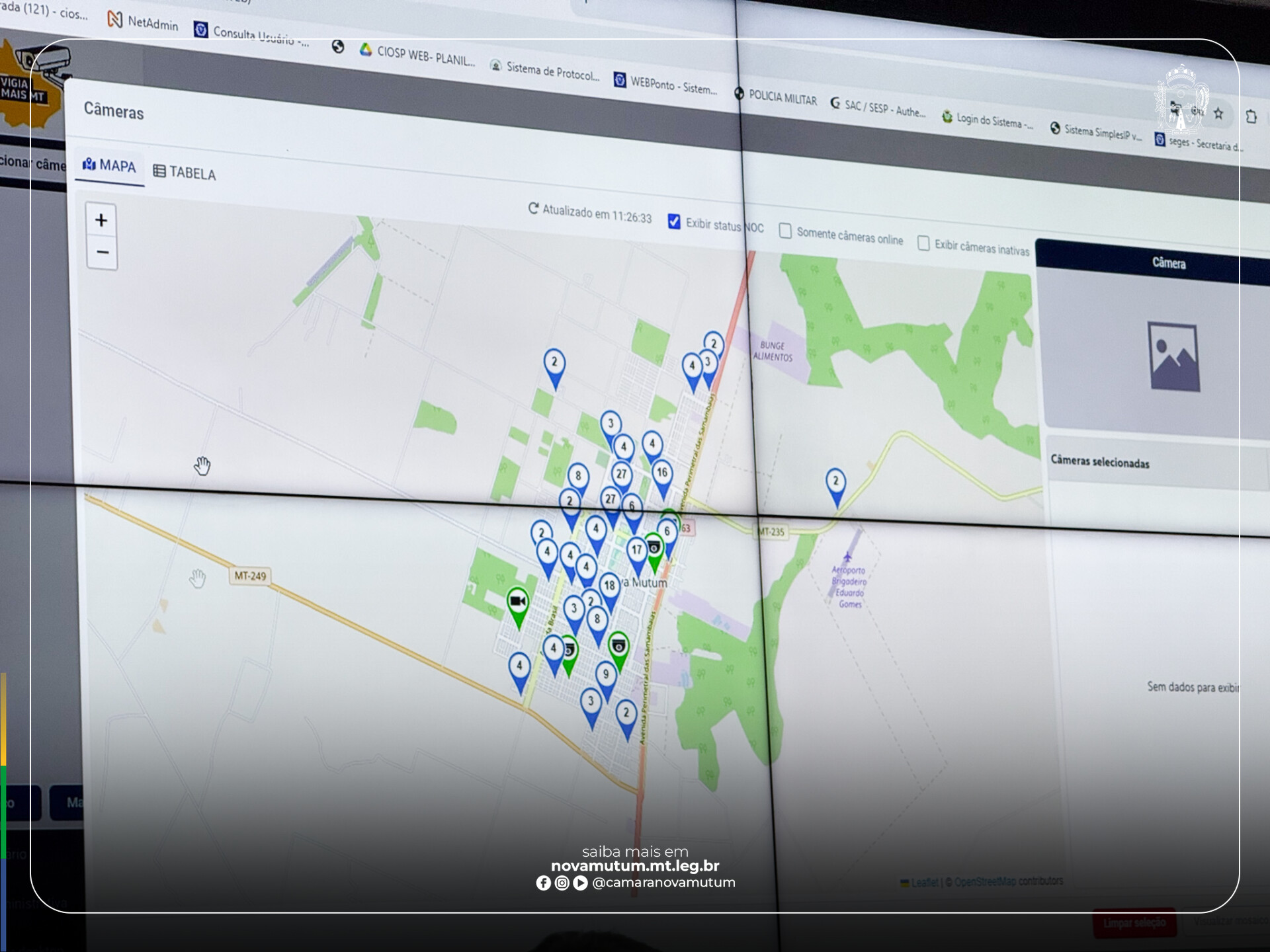Zoom in the map with plus button
This screenshot has height=952, width=1270.
[101, 220]
